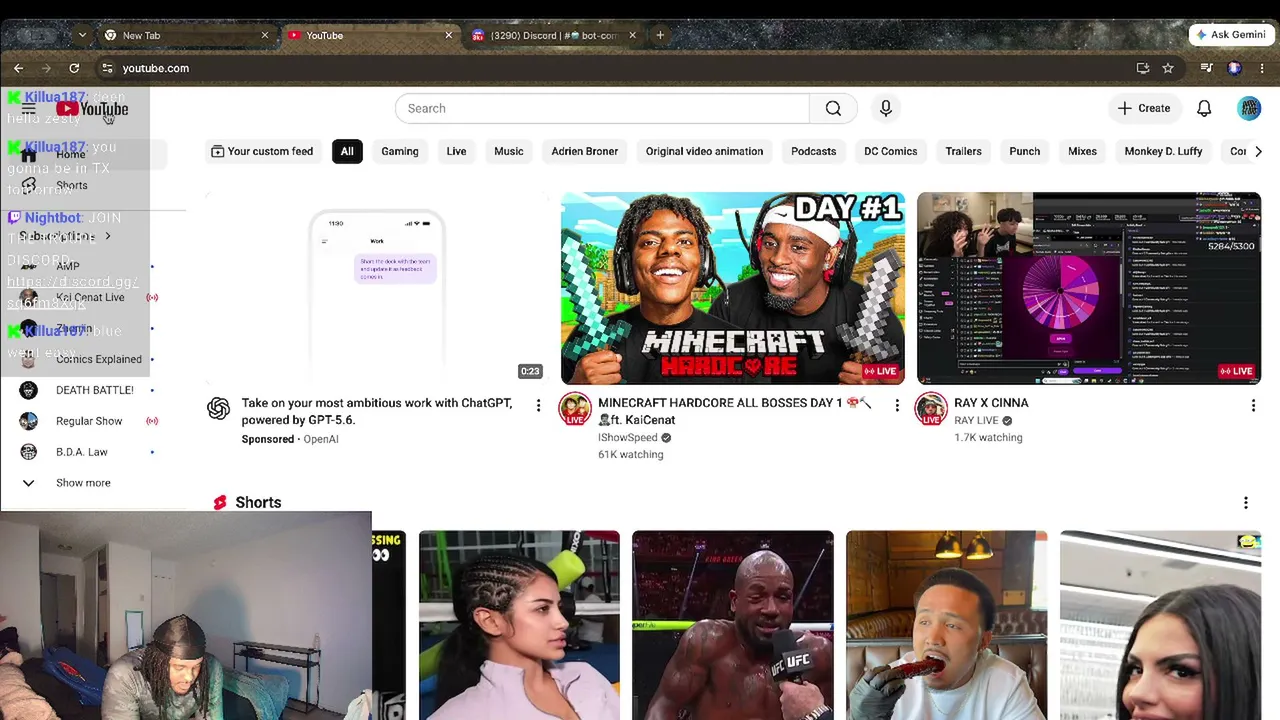Click the RAY LIVE channel avatar
Image resolution: width=1280 pixels, height=720 pixels.
[x=931, y=409]
